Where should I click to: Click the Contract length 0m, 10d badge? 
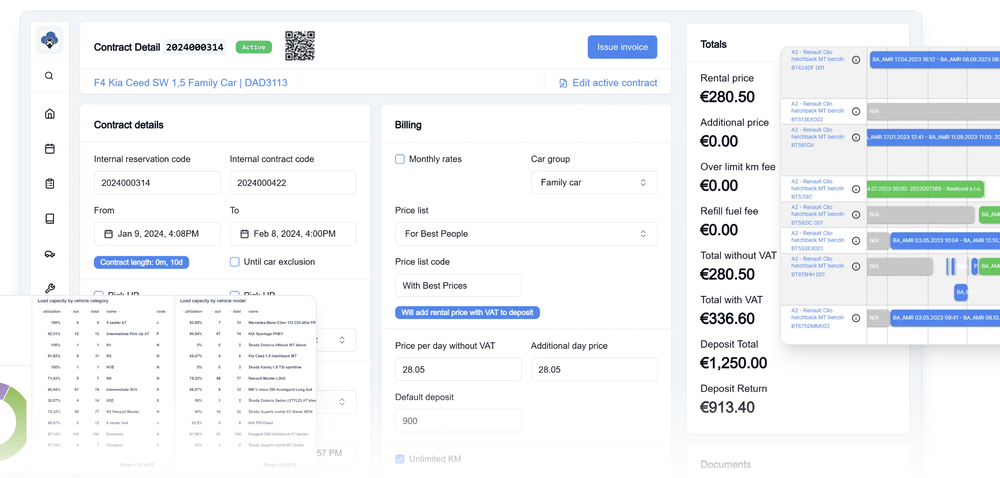(x=142, y=262)
